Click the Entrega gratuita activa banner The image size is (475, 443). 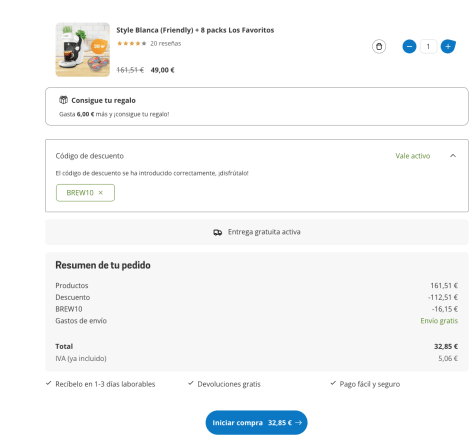(x=257, y=232)
